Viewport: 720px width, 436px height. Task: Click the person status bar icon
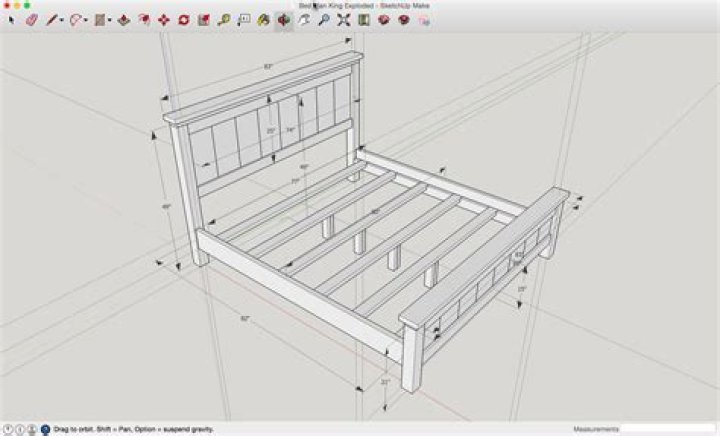[x=32, y=430]
